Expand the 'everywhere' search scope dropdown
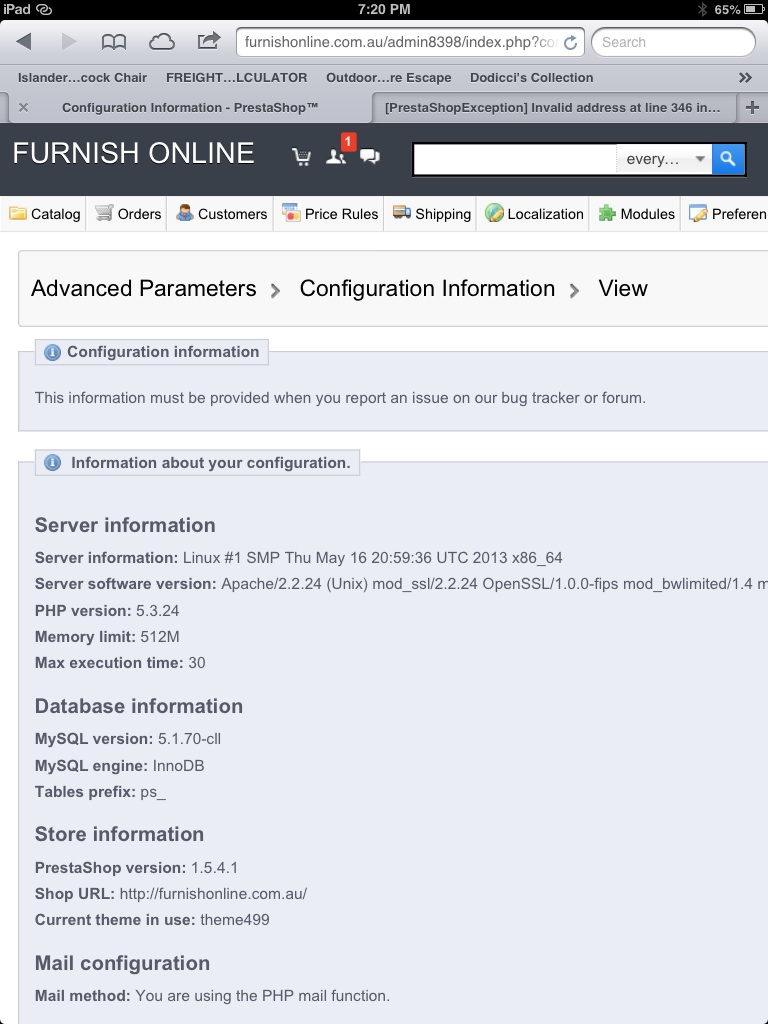The image size is (768, 1024). (x=664, y=159)
